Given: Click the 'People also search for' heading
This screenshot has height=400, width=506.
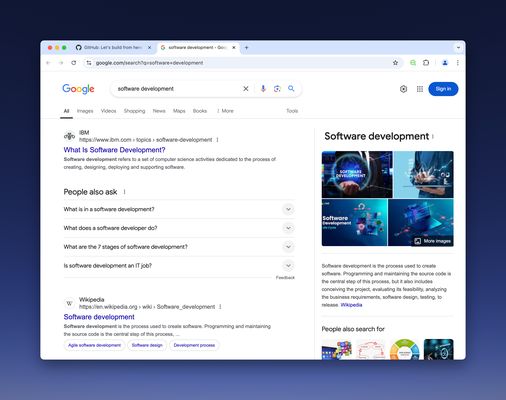Looking at the screenshot, I should pyautogui.click(x=353, y=329).
